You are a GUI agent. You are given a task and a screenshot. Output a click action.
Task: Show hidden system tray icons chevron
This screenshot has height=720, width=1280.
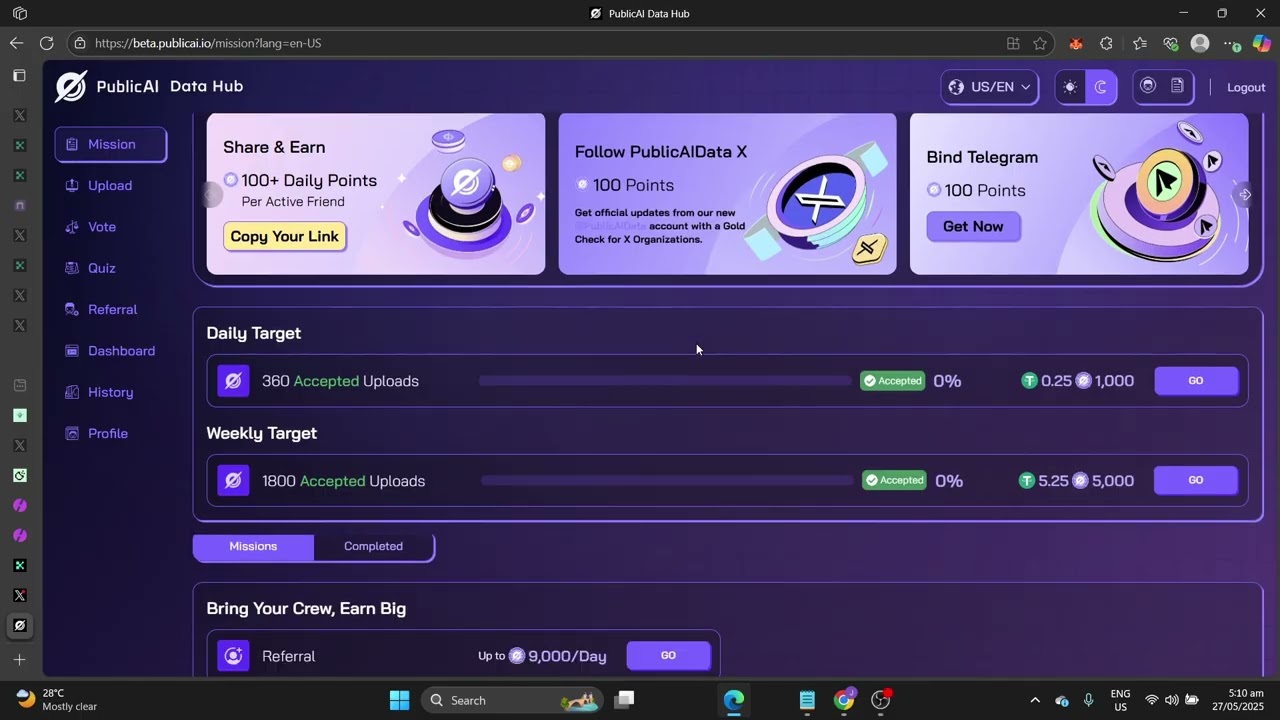pyautogui.click(x=1035, y=700)
